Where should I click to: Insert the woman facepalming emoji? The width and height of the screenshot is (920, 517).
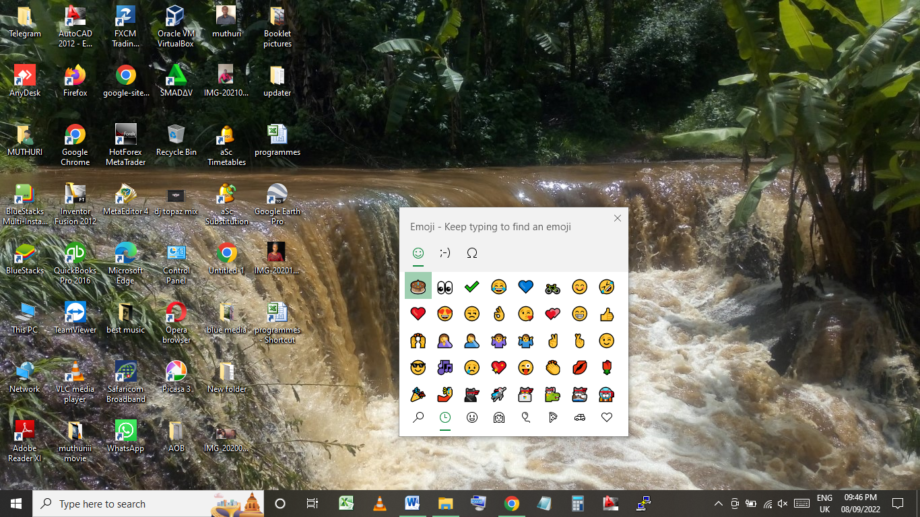pos(445,341)
